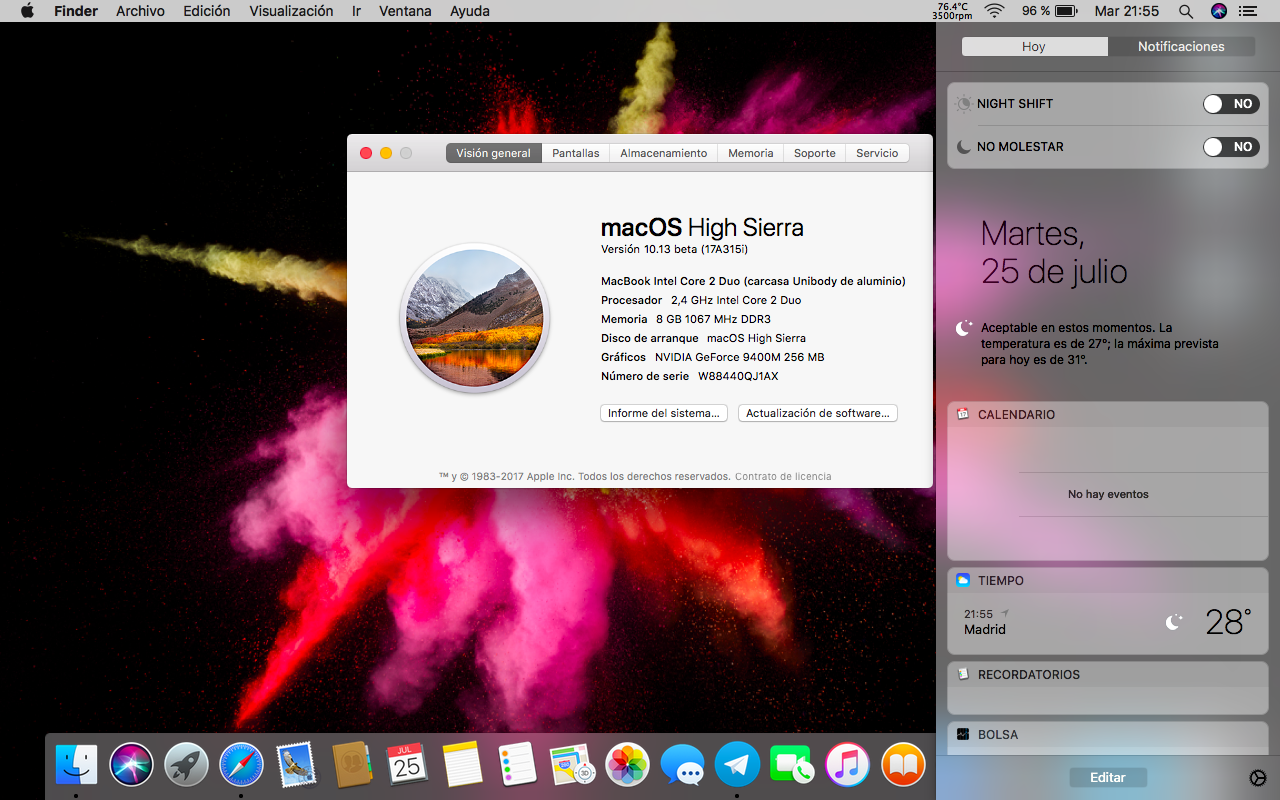Open the Ir menu
The image size is (1280, 800).
356,11
